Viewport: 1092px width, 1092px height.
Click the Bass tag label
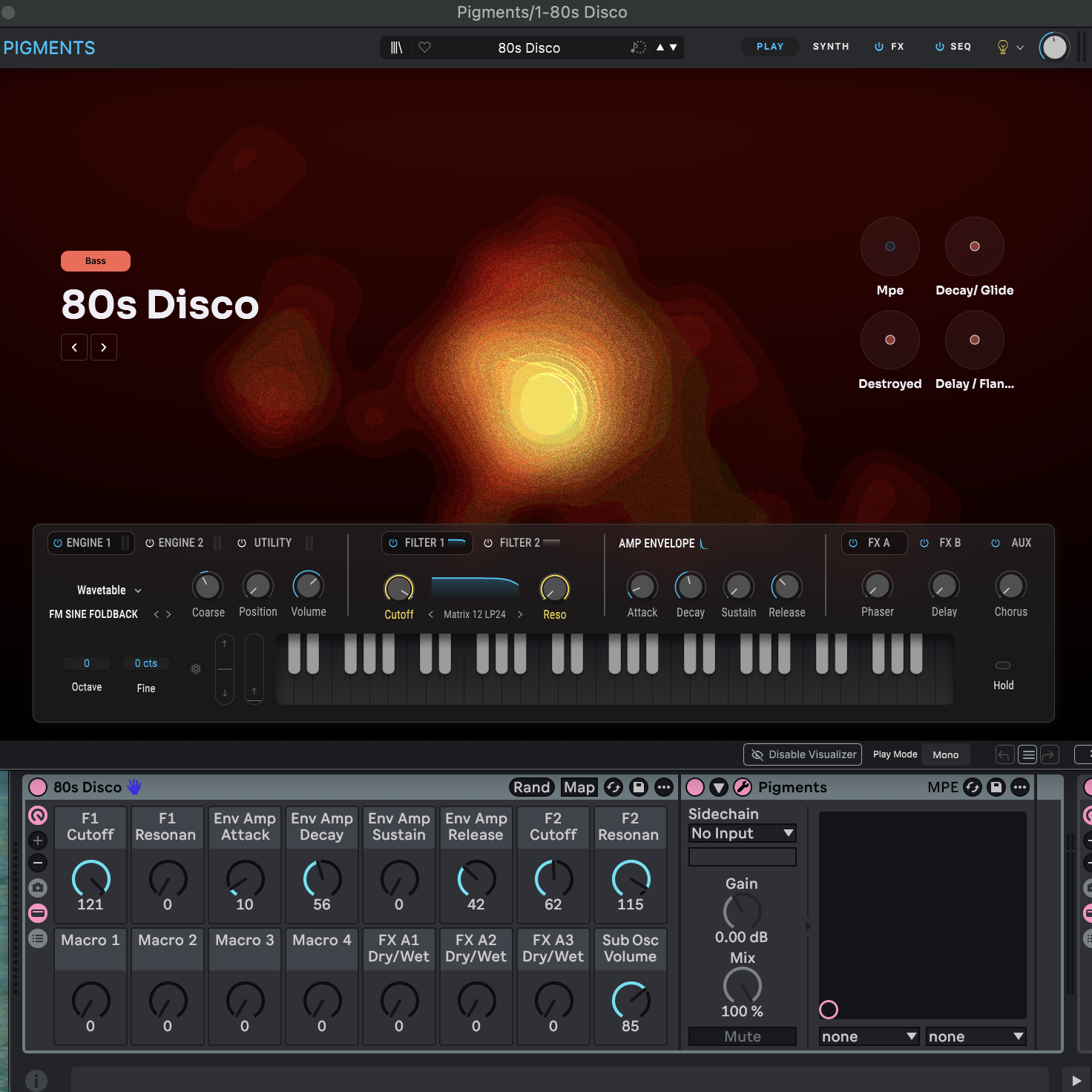point(96,261)
